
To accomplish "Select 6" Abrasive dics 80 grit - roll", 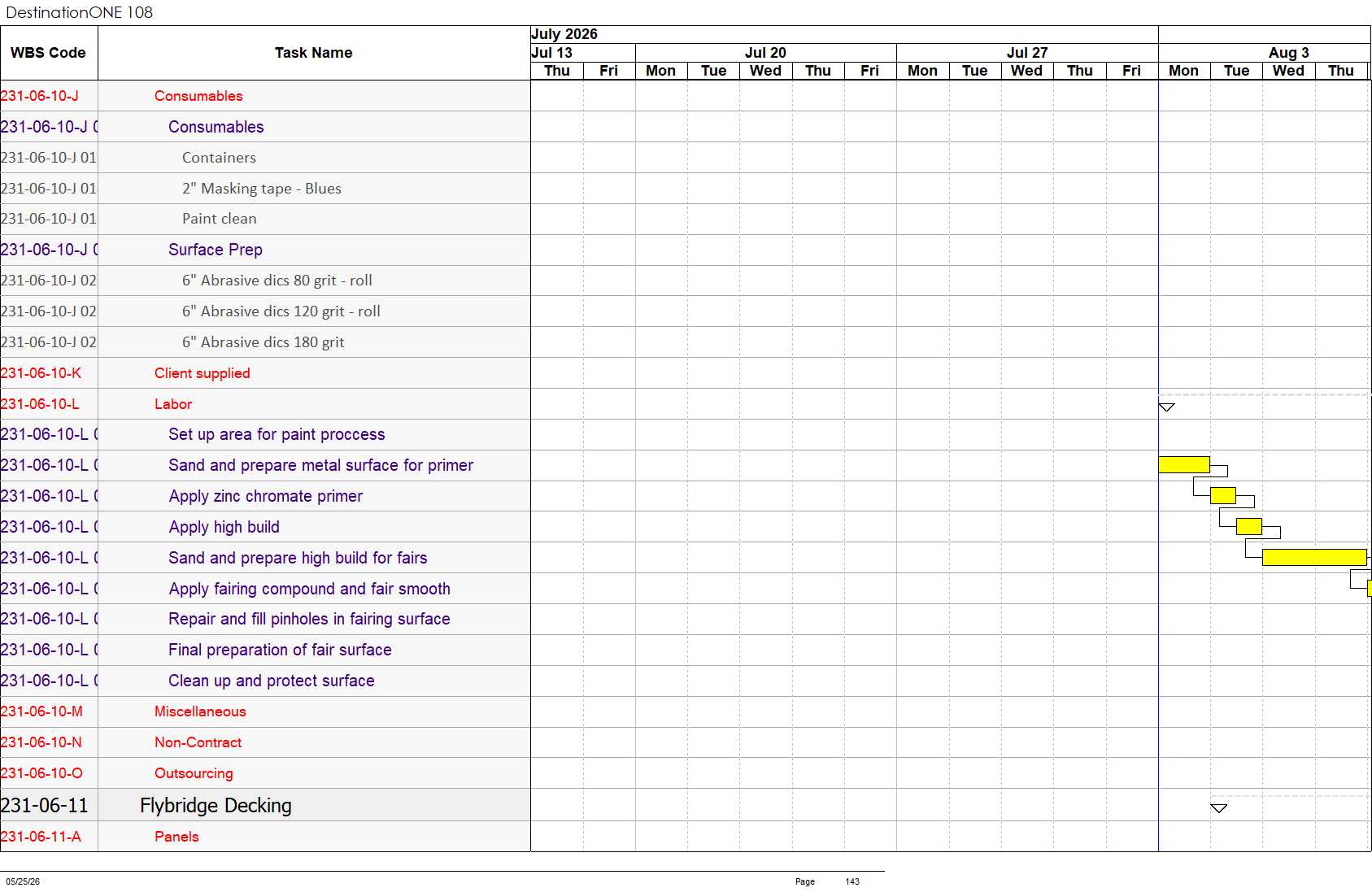I will 265,281.
